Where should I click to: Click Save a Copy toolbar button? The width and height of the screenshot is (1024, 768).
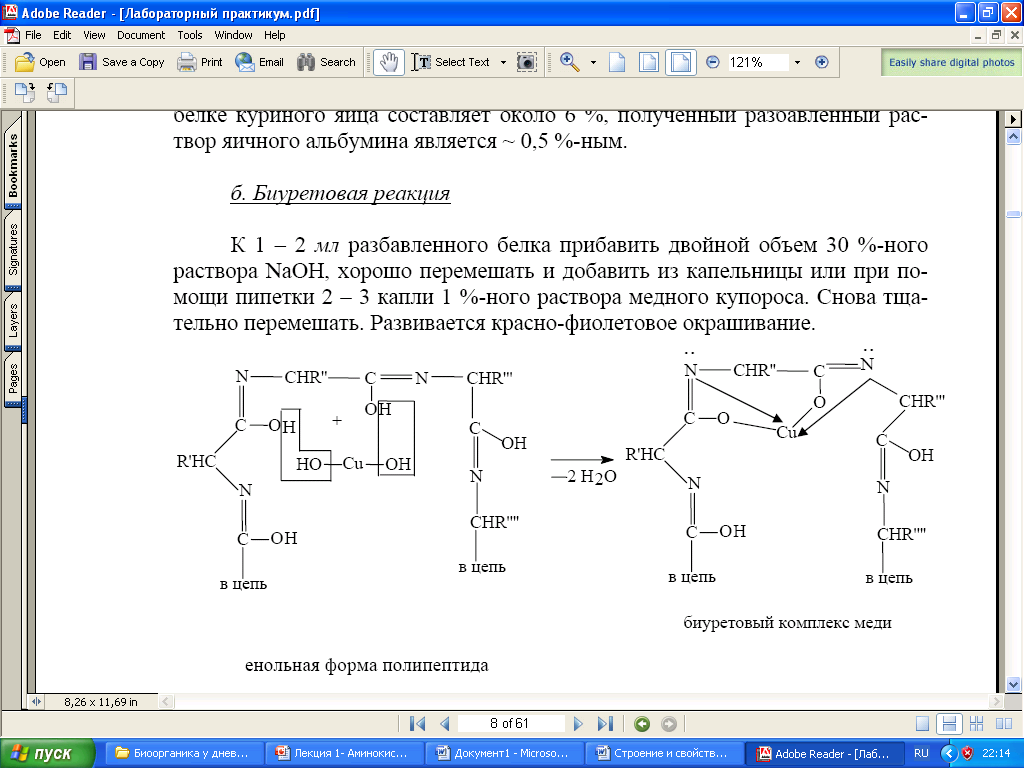click(x=121, y=62)
